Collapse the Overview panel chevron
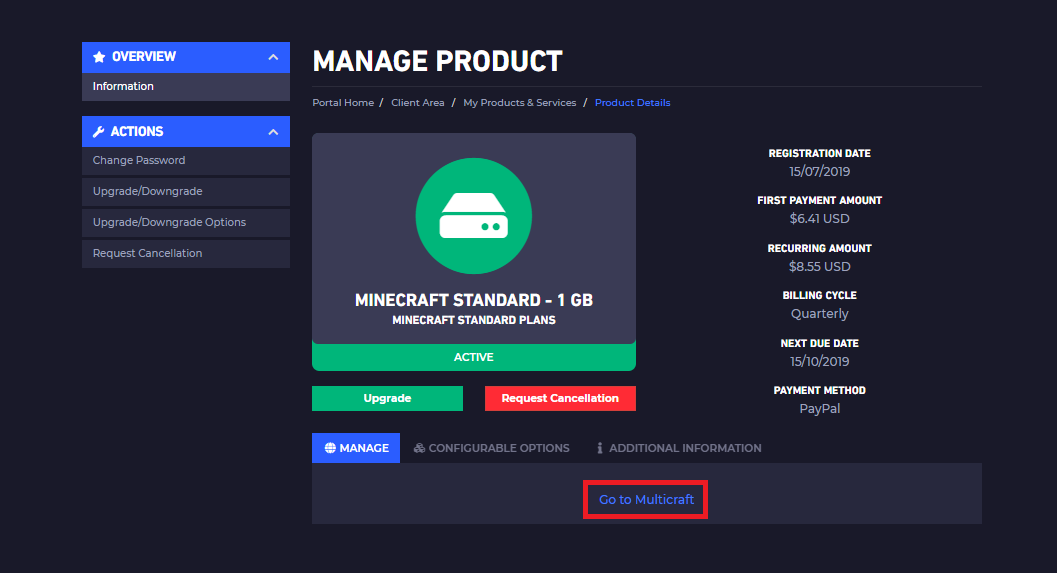 point(273,57)
